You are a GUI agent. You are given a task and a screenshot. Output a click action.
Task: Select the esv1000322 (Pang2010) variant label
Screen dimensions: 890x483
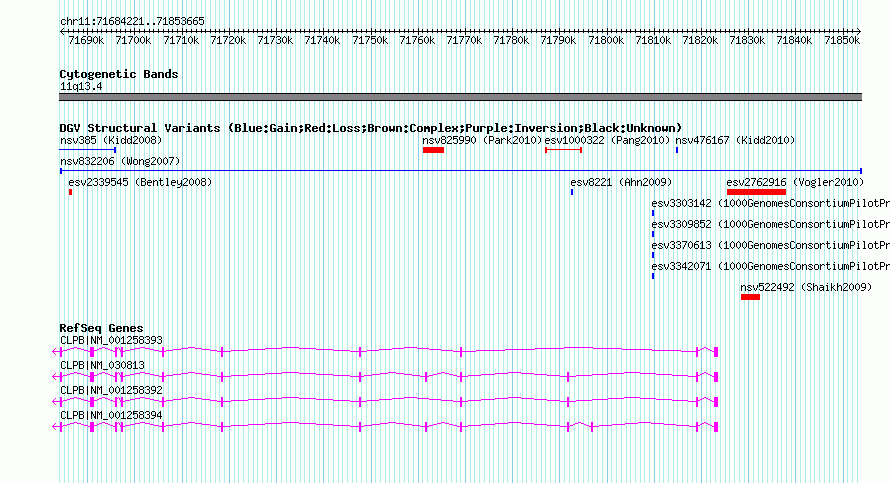click(x=607, y=140)
